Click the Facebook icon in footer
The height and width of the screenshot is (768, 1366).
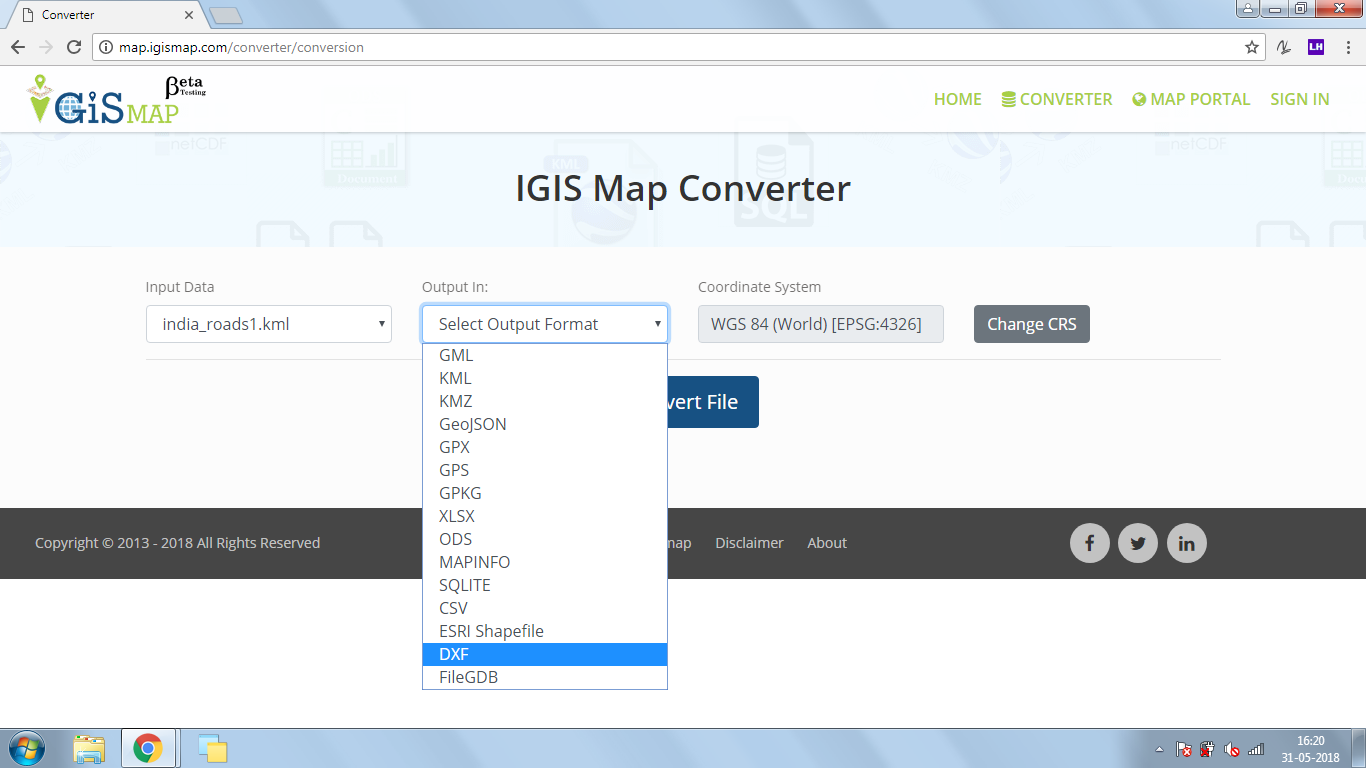[1089, 543]
